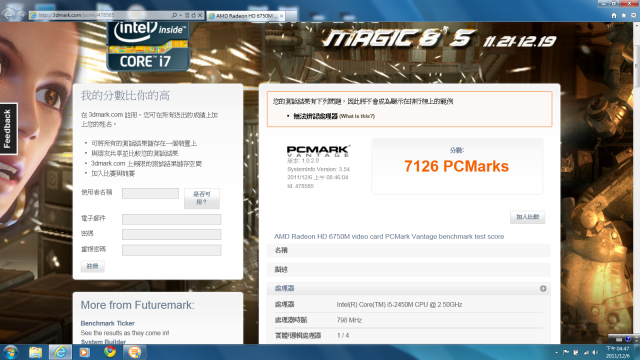This screenshot has height=360, width=640.
Task: Open a new blank tab
Action: [x=291, y=16]
